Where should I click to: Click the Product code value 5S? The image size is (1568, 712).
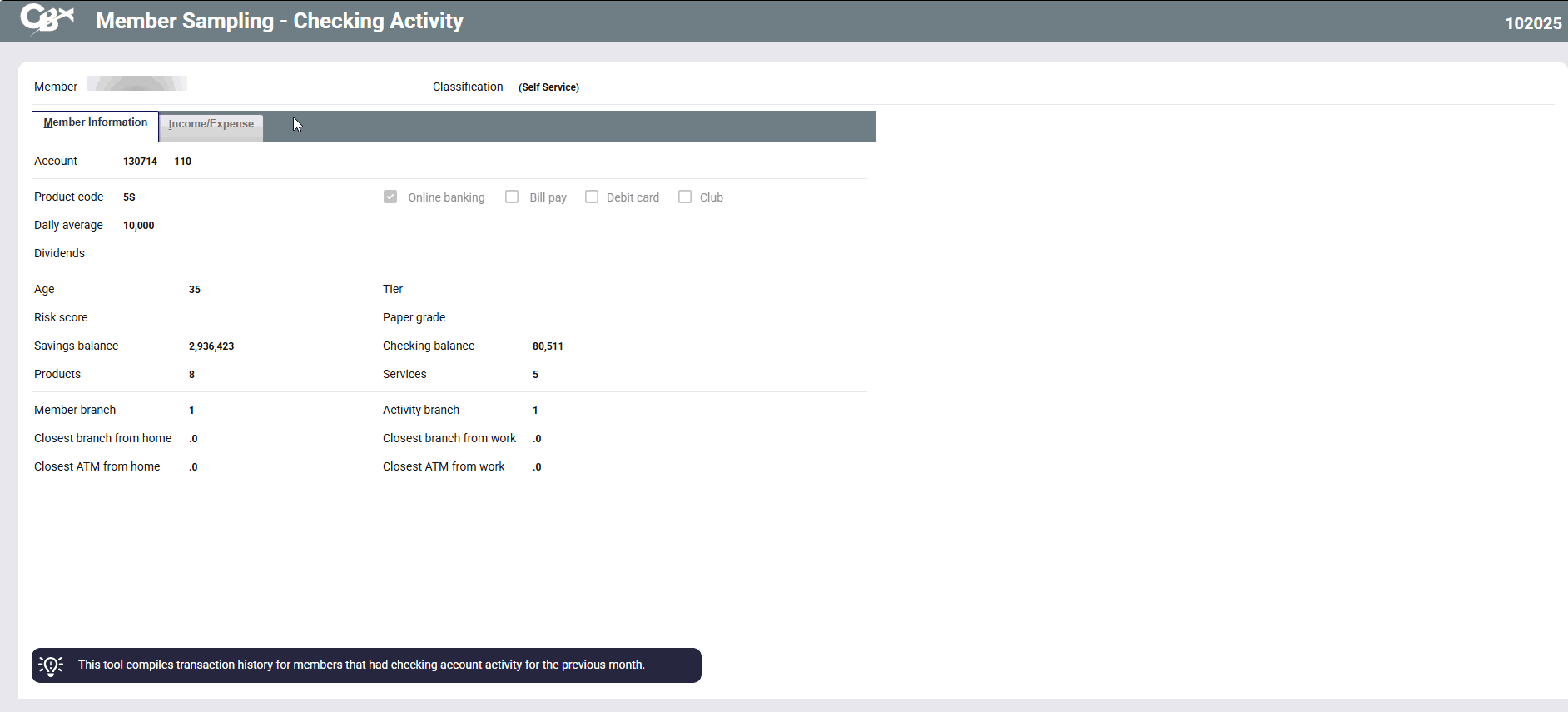[x=129, y=197]
